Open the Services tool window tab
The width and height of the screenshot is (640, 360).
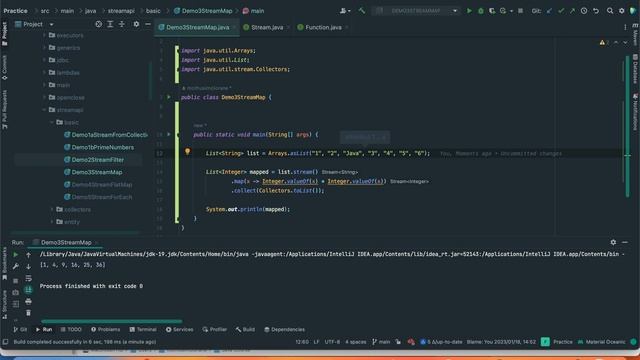click(x=180, y=329)
